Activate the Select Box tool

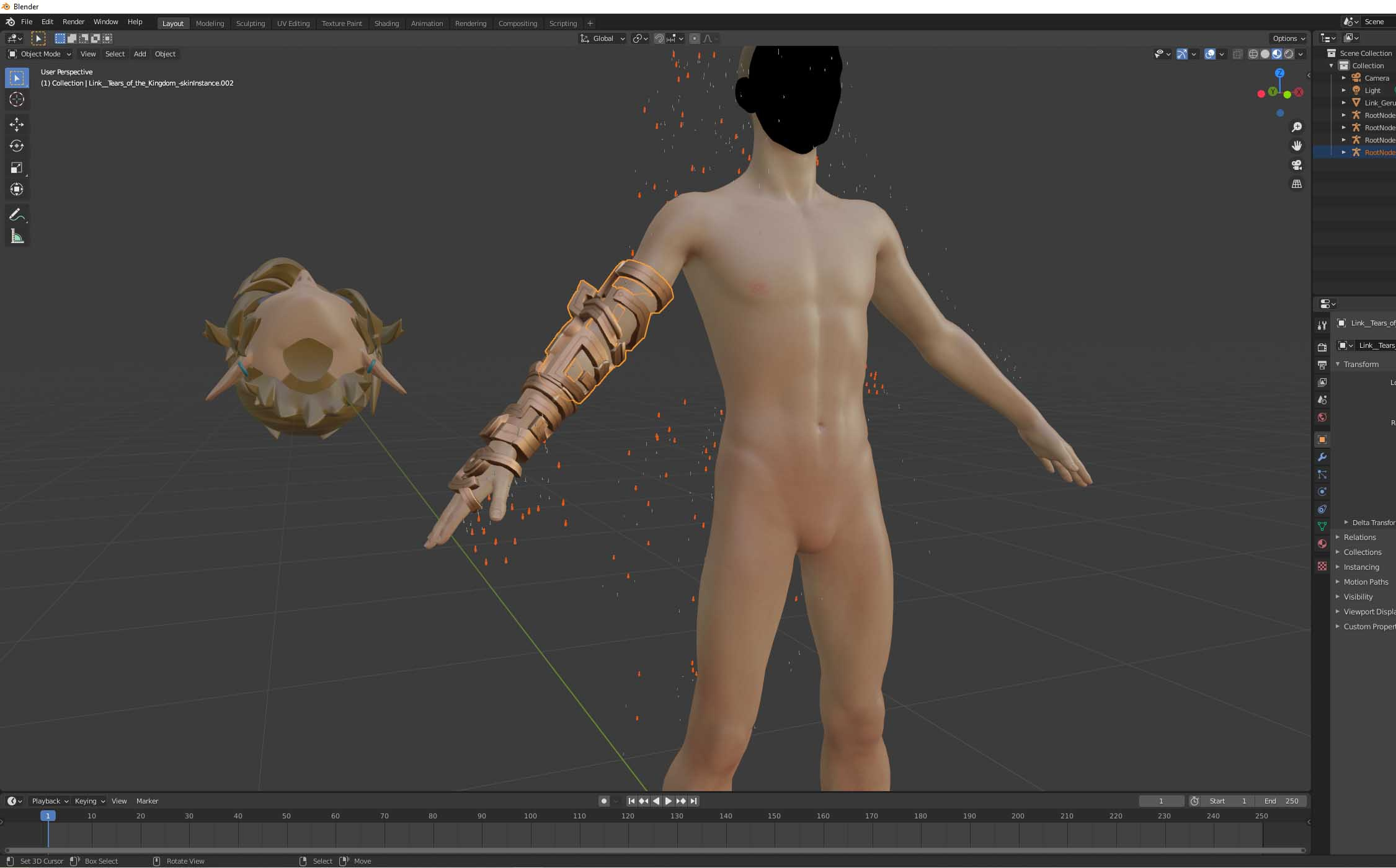pyautogui.click(x=17, y=78)
